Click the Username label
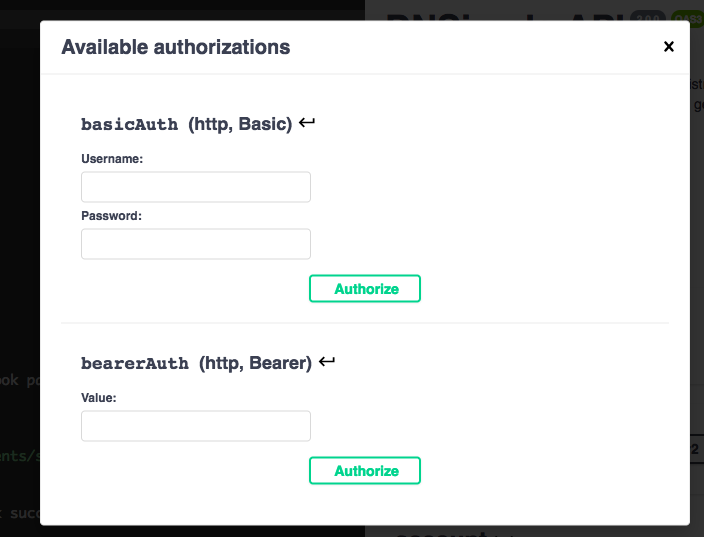The width and height of the screenshot is (704, 537). click(112, 158)
